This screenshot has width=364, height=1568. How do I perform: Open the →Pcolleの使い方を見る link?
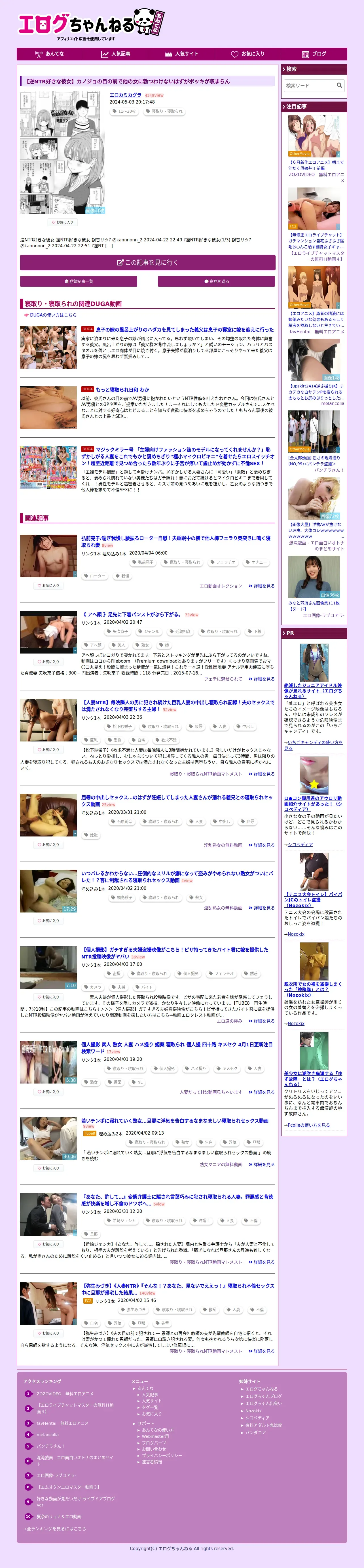(x=307, y=1126)
